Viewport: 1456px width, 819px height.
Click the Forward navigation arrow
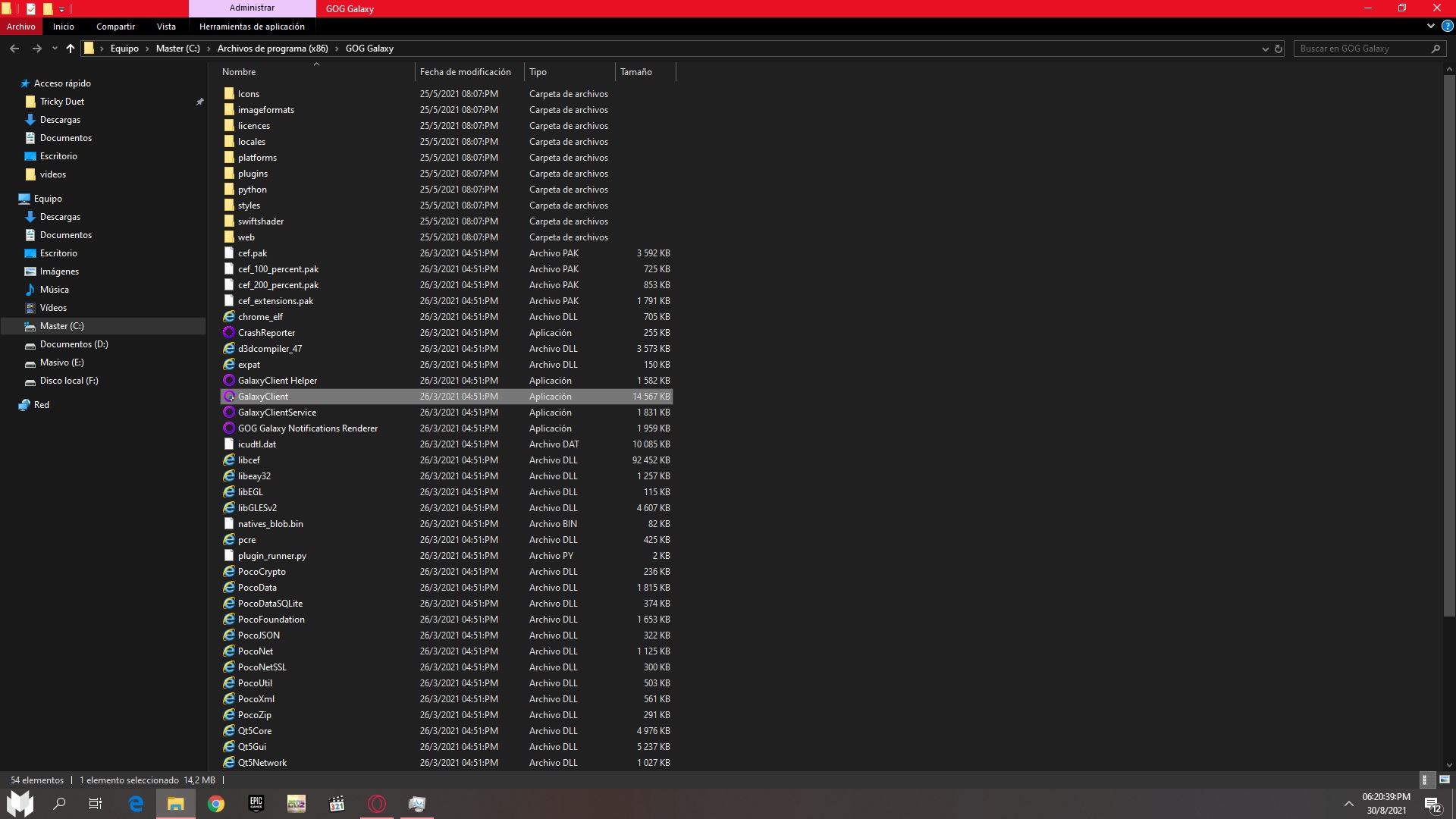coord(36,49)
